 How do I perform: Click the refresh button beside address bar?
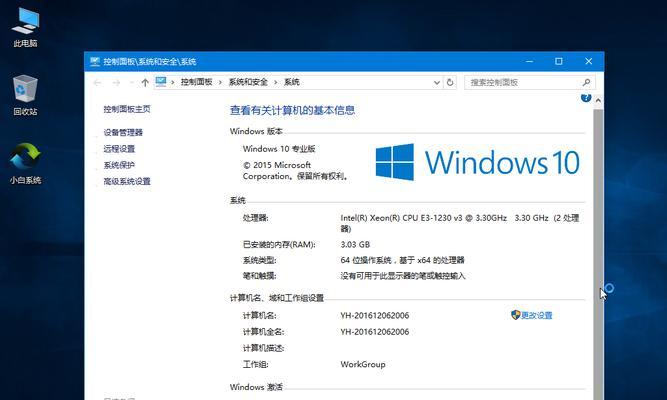450,83
